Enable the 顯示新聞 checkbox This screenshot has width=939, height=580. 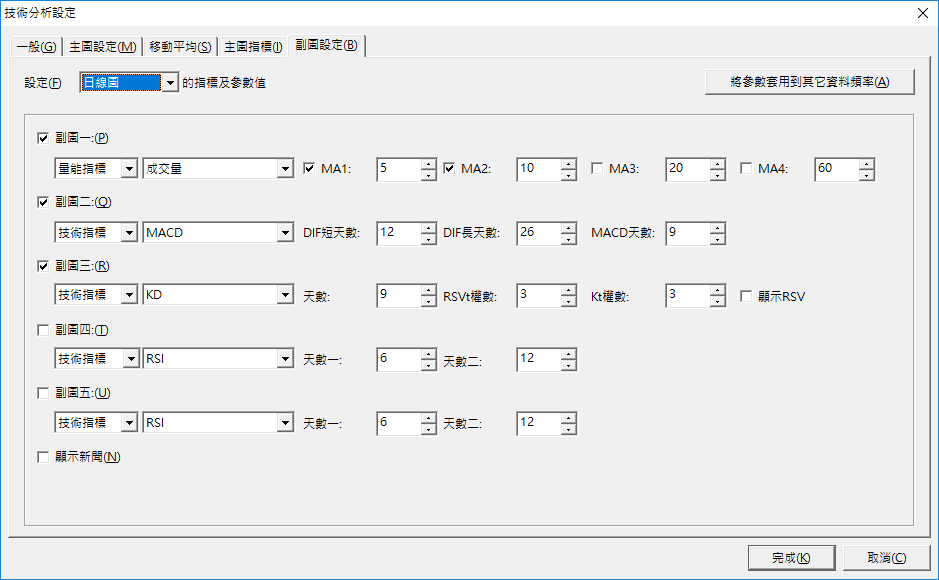(43, 457)
